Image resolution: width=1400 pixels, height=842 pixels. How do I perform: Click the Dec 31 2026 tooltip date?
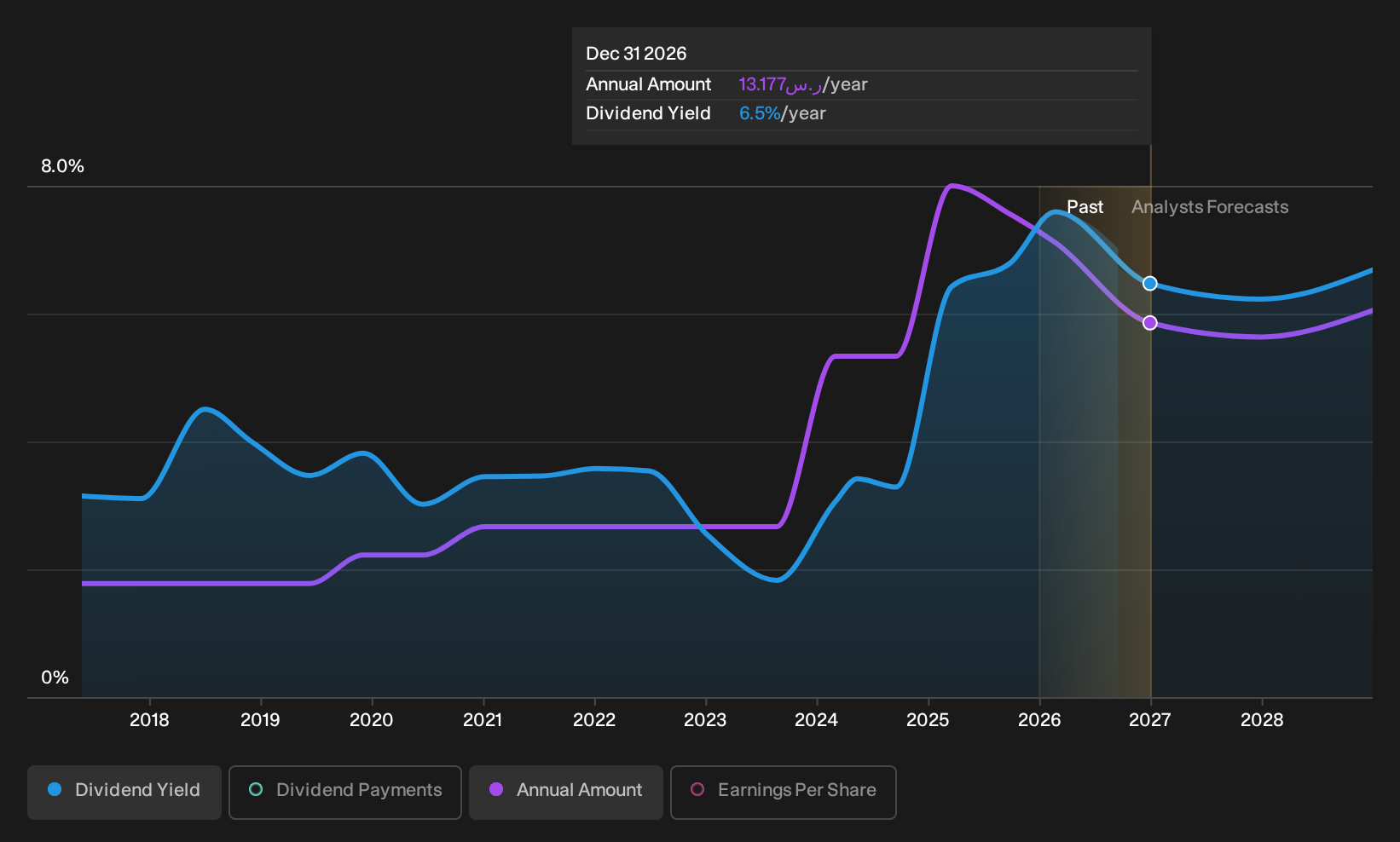636,54
